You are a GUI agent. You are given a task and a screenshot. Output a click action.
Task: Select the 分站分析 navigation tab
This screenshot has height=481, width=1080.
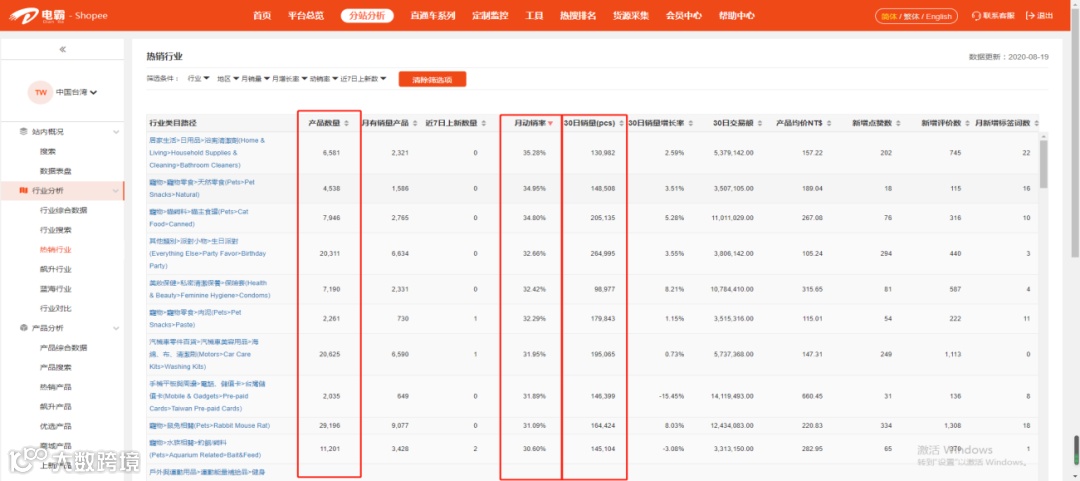coord(367,16)
